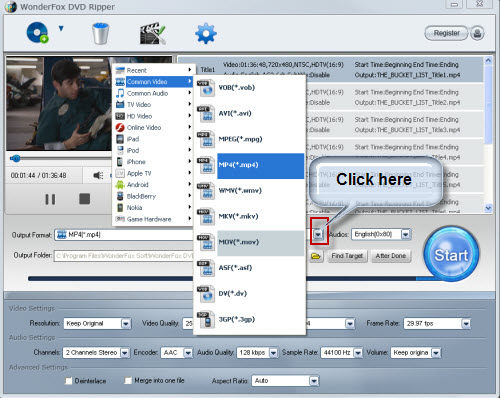
Task: Open the Channels dropdown
Action: pyautogui.click(x=125, y=353)
